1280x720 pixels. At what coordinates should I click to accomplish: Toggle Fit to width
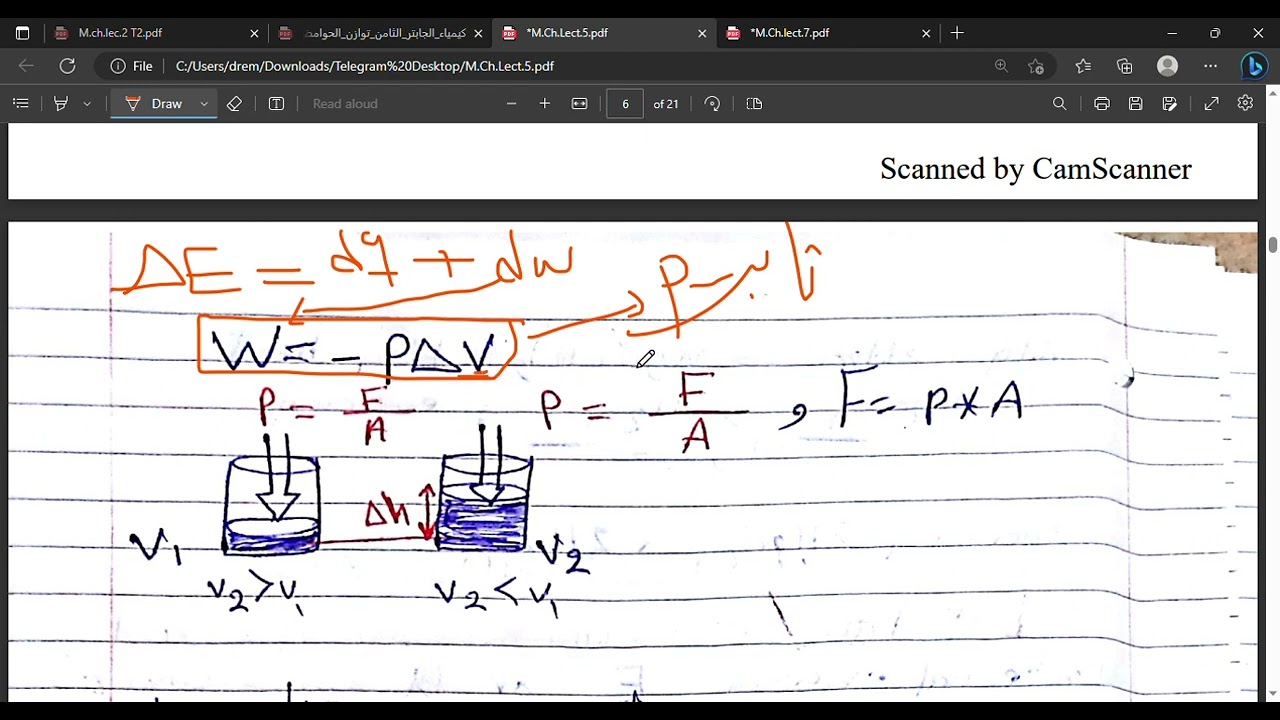pos(579,103)
